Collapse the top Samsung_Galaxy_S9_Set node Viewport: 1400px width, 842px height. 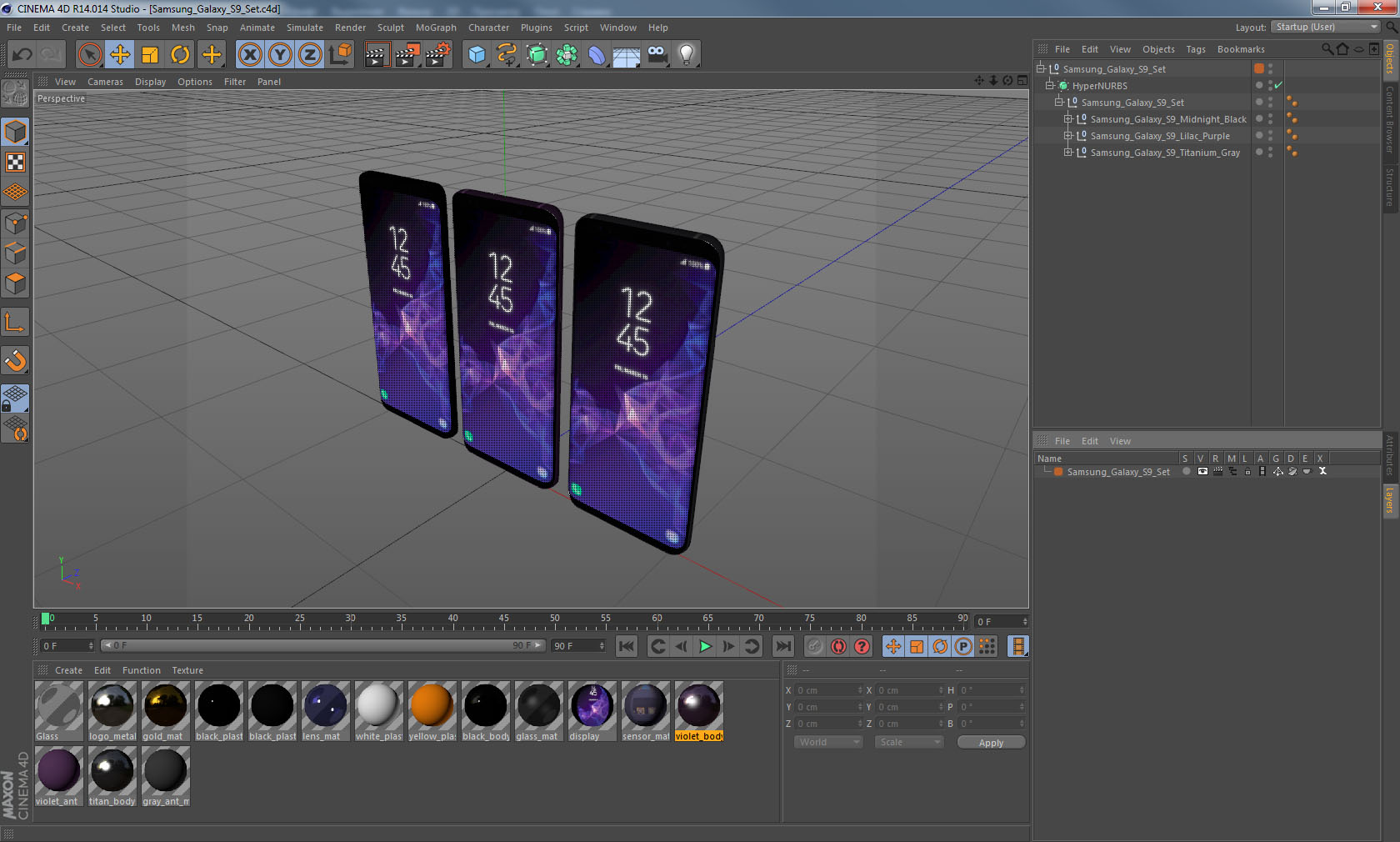point(1041,68)
